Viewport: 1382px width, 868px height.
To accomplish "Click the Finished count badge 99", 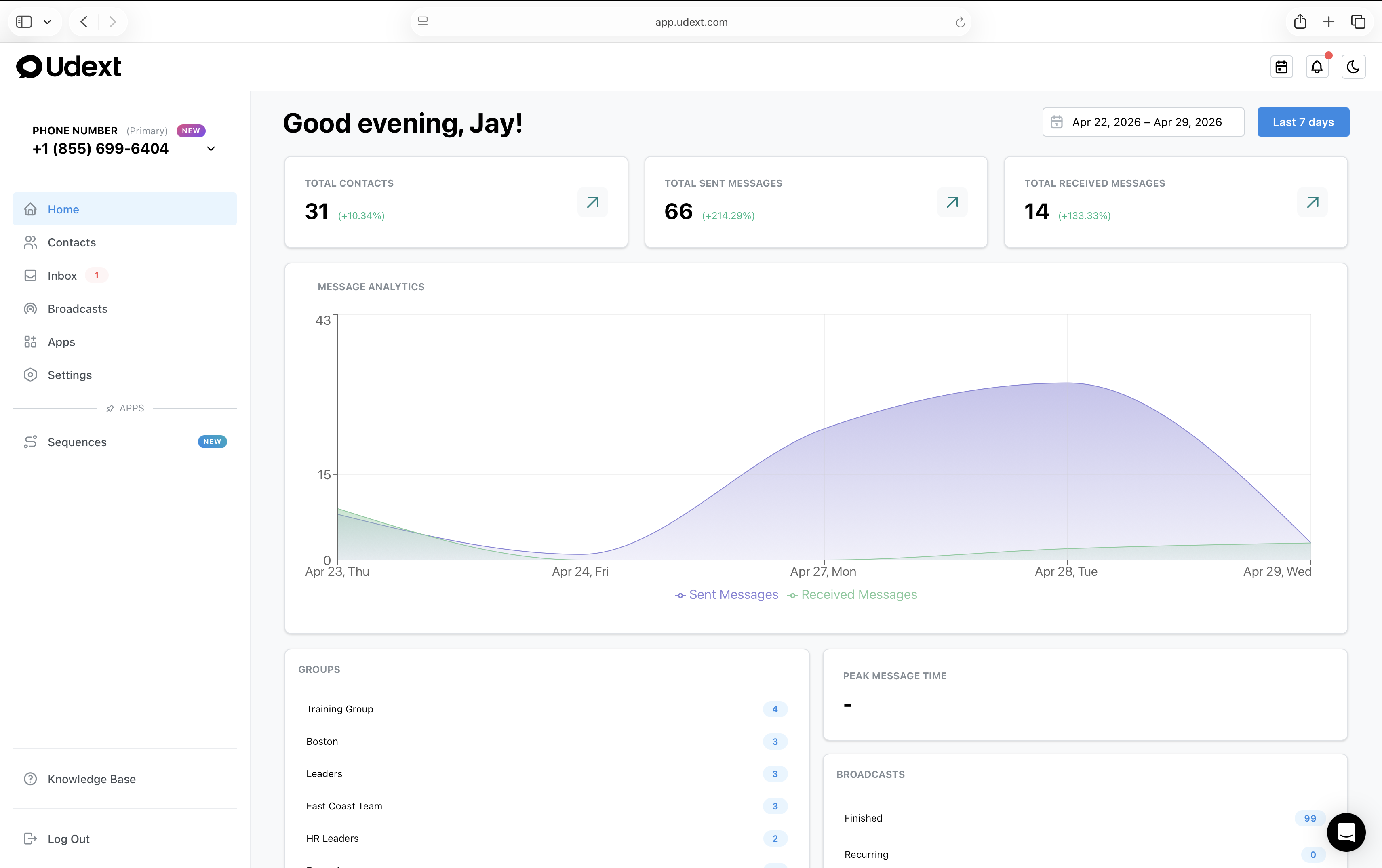I will [x=1310, y=818].
